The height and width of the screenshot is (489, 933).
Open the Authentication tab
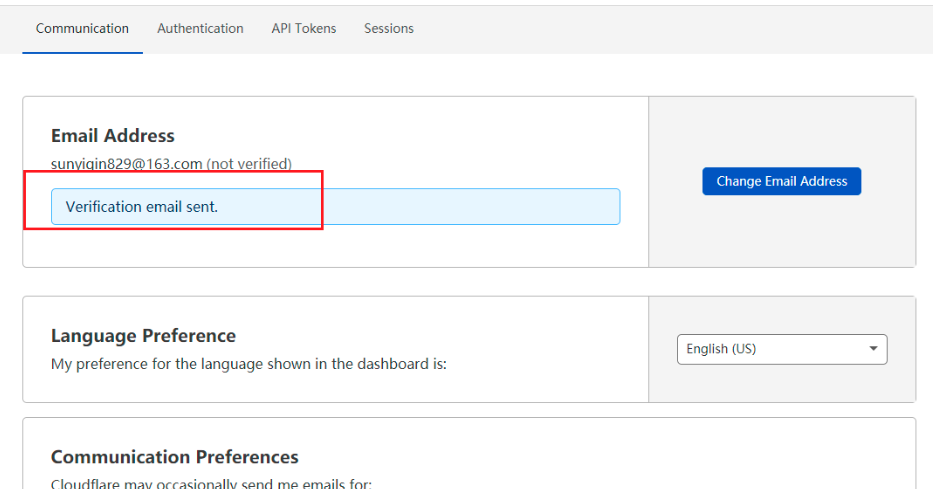(200, 29)
